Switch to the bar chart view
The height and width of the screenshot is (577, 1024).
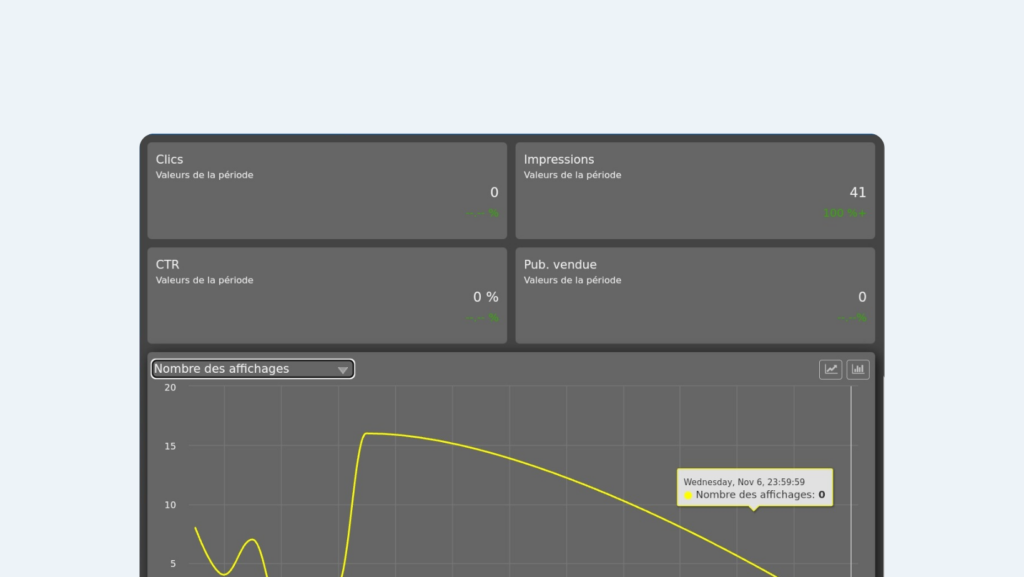(x=858, y=369)
